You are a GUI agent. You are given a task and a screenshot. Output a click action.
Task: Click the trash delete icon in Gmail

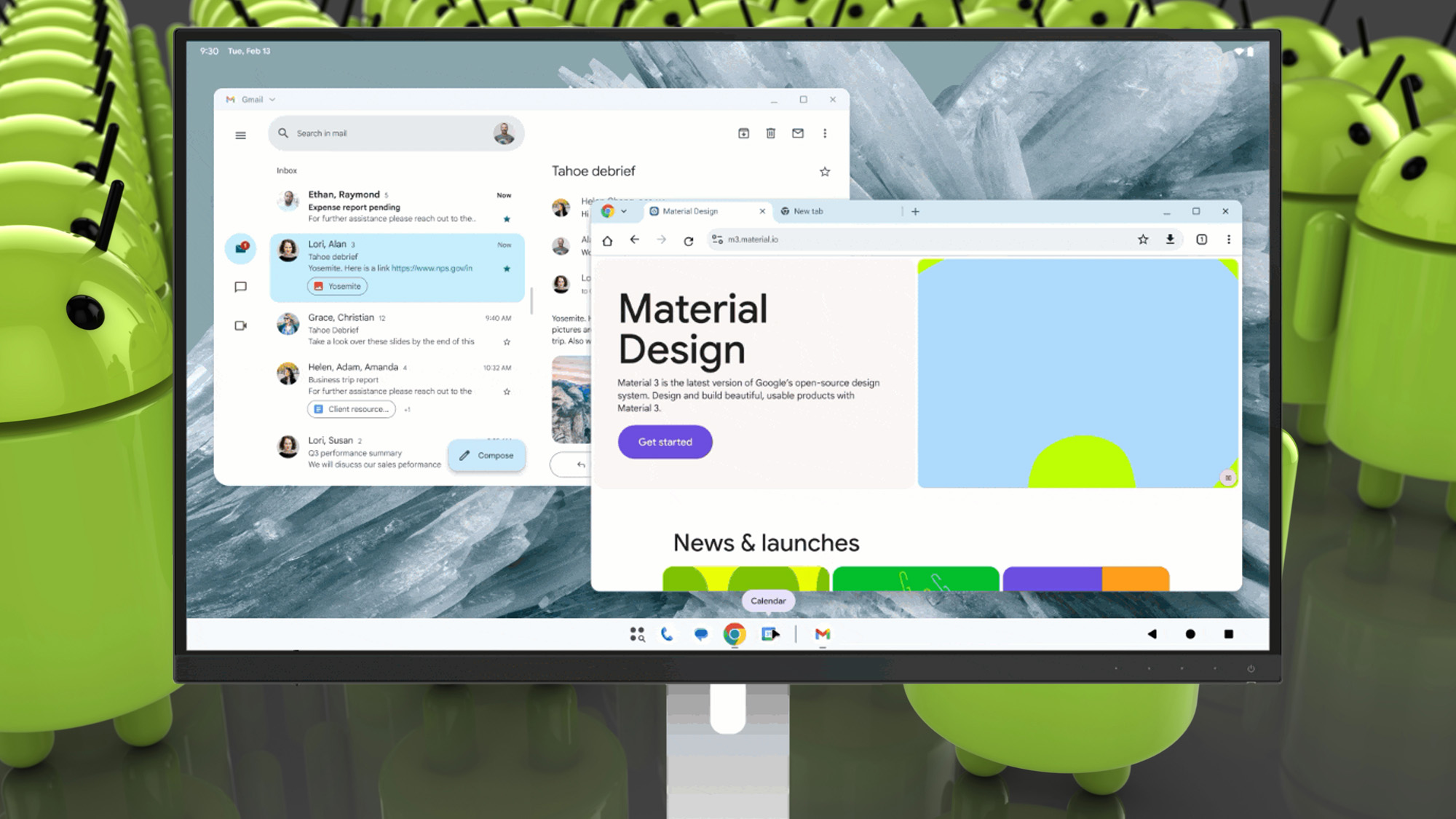click(x=770, y=133)
